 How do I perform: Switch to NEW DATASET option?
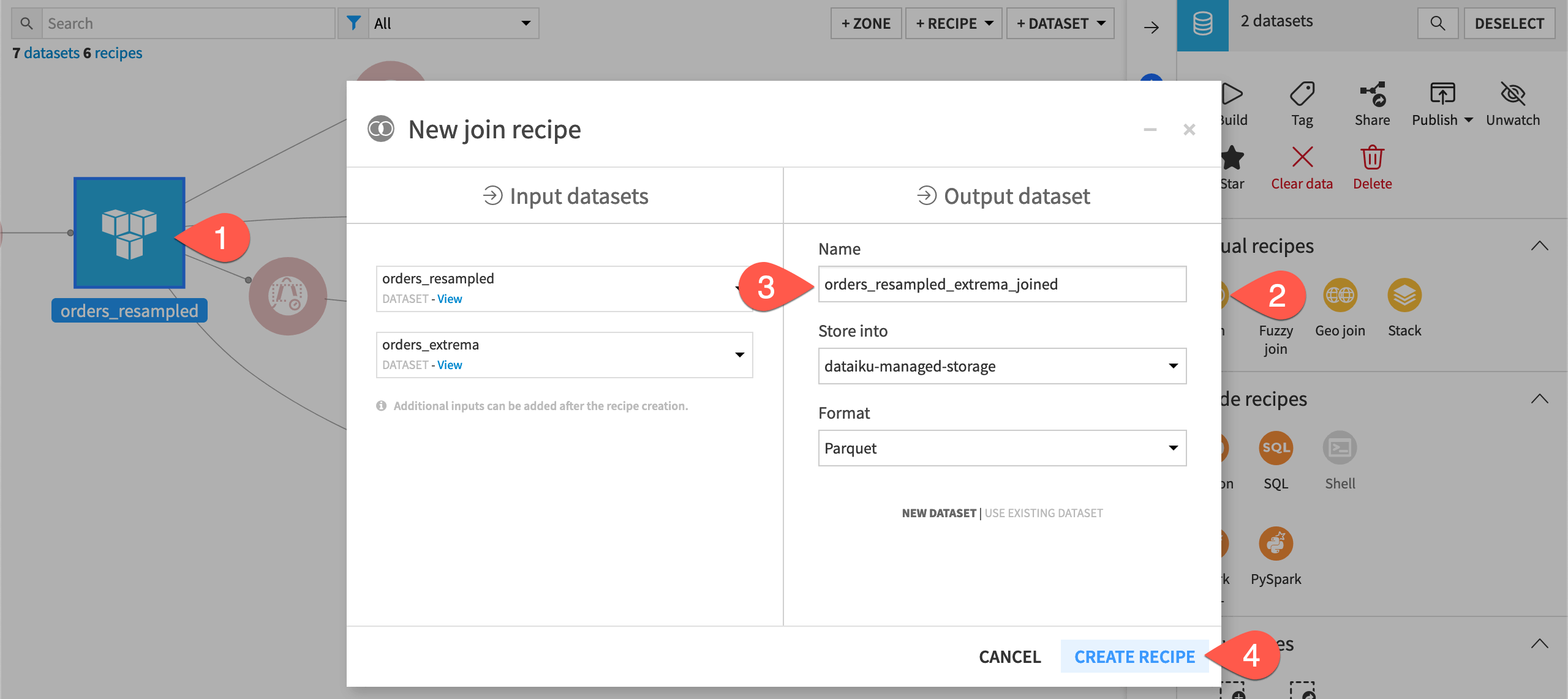(x=938, y=513)
